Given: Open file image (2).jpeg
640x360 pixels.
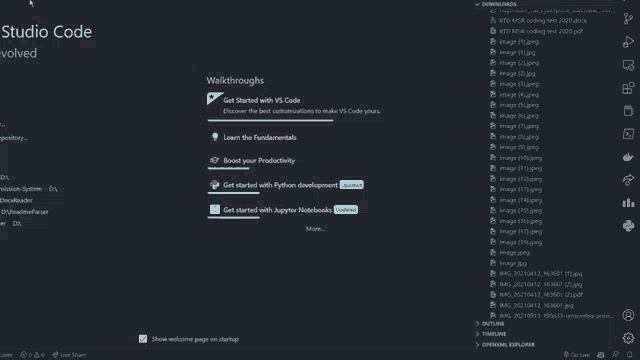Looking at the screenshot, I should [519, 63].
